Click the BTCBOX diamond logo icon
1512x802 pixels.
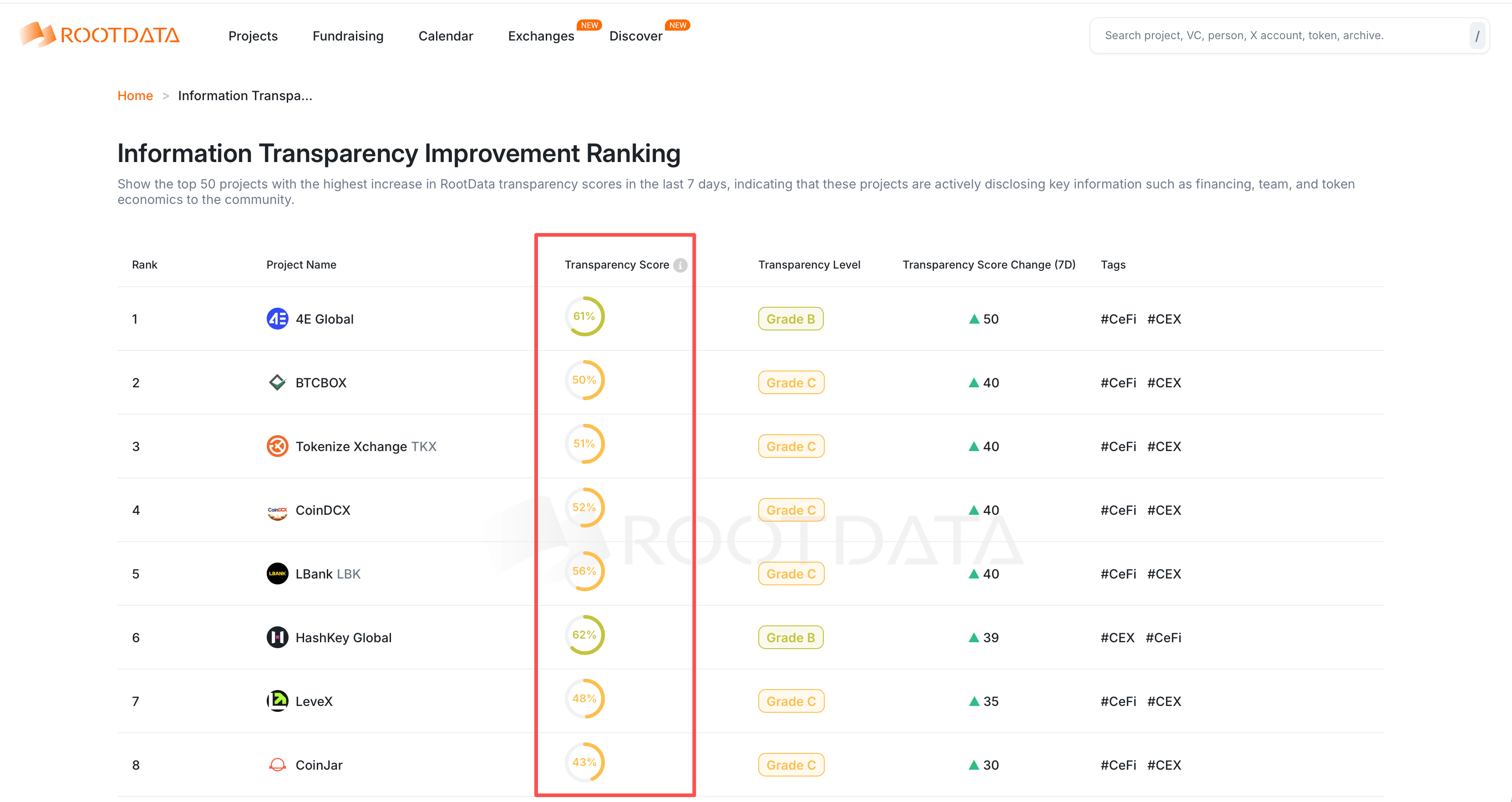tap(277, 382)
